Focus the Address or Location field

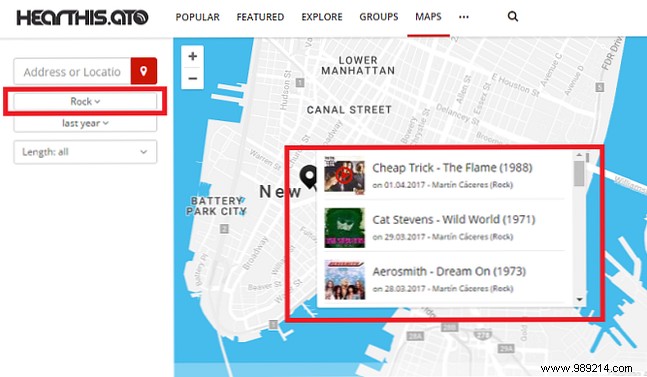pyautogui.click(x=72, y=71)
